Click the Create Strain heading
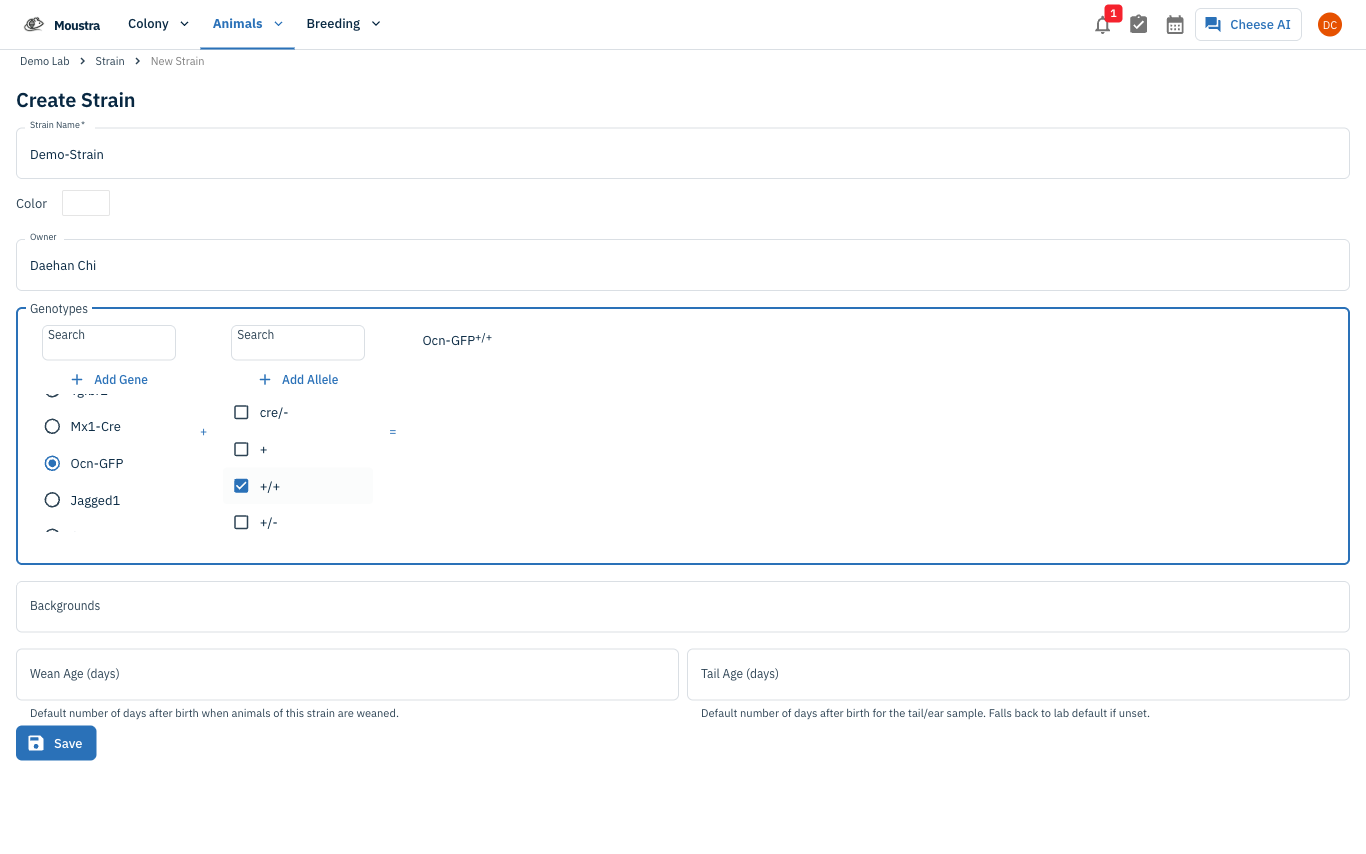1366x854 pixels. pyautogui.click(x=76, y=100)
